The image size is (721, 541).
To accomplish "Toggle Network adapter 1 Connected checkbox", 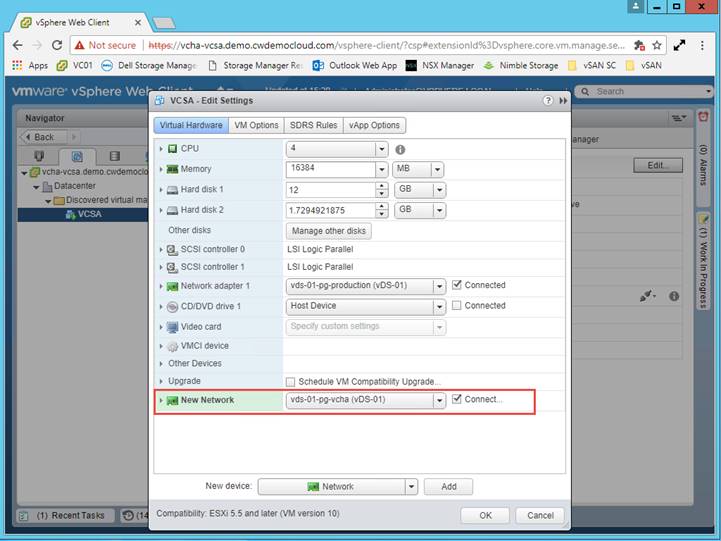I will point(457,285).
